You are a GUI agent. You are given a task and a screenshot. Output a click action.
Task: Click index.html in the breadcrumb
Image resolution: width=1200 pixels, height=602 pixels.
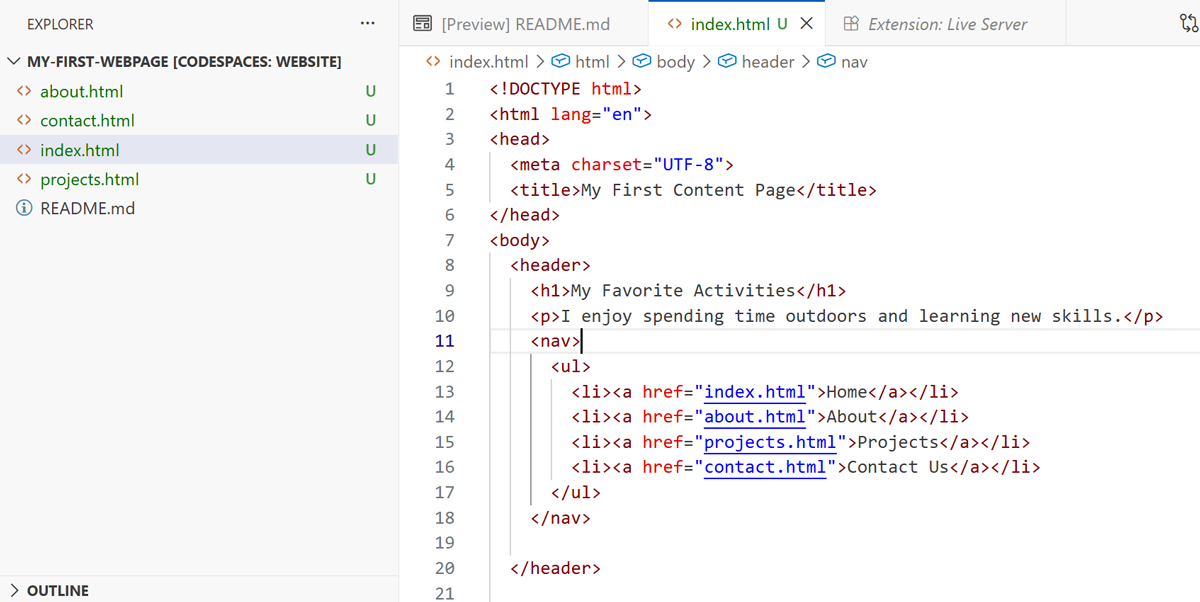pyautogui.click(x=488, y=62)
